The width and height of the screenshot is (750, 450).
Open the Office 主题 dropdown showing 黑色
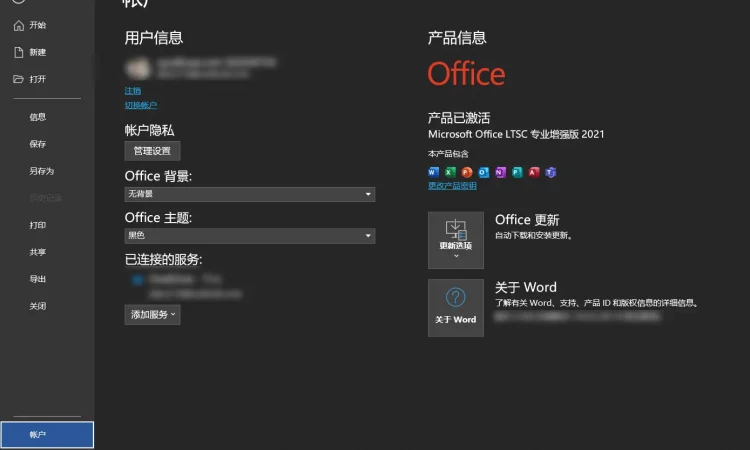(x=250, y=235)
